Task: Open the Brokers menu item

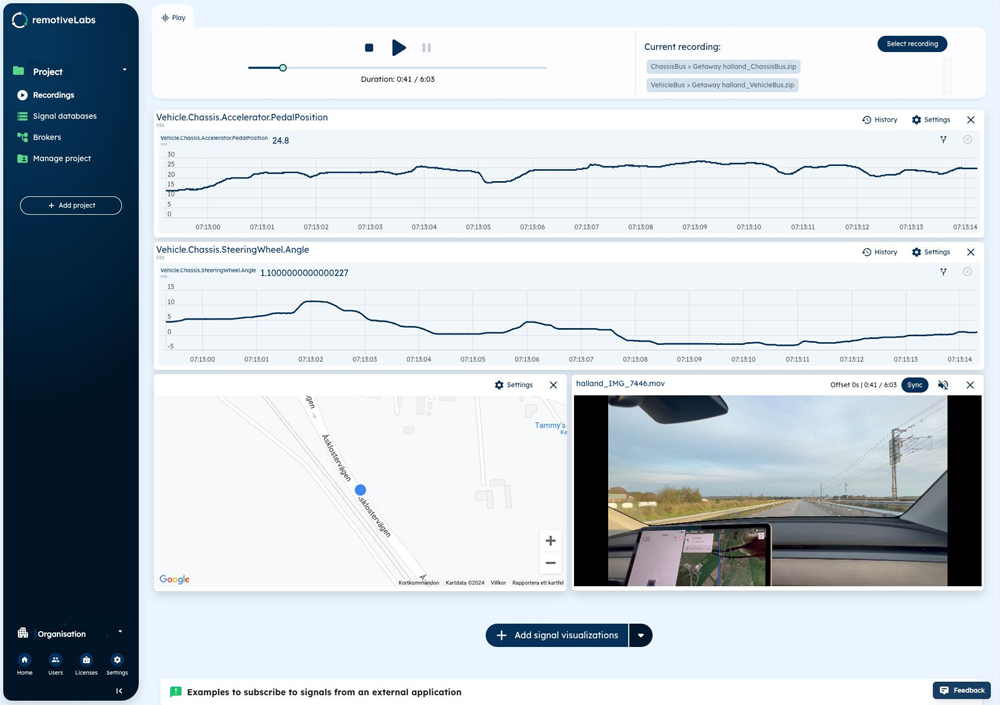Action: point(47,137)
